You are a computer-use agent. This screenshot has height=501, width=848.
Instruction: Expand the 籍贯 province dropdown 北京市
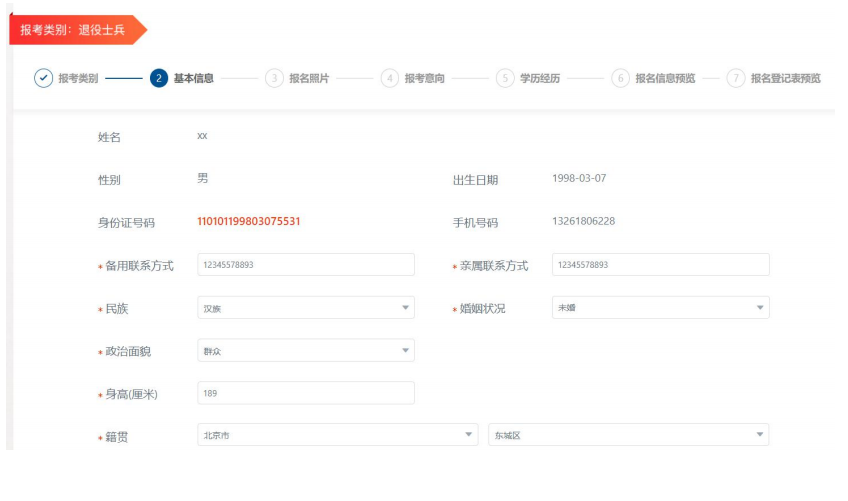click(337, 435)
